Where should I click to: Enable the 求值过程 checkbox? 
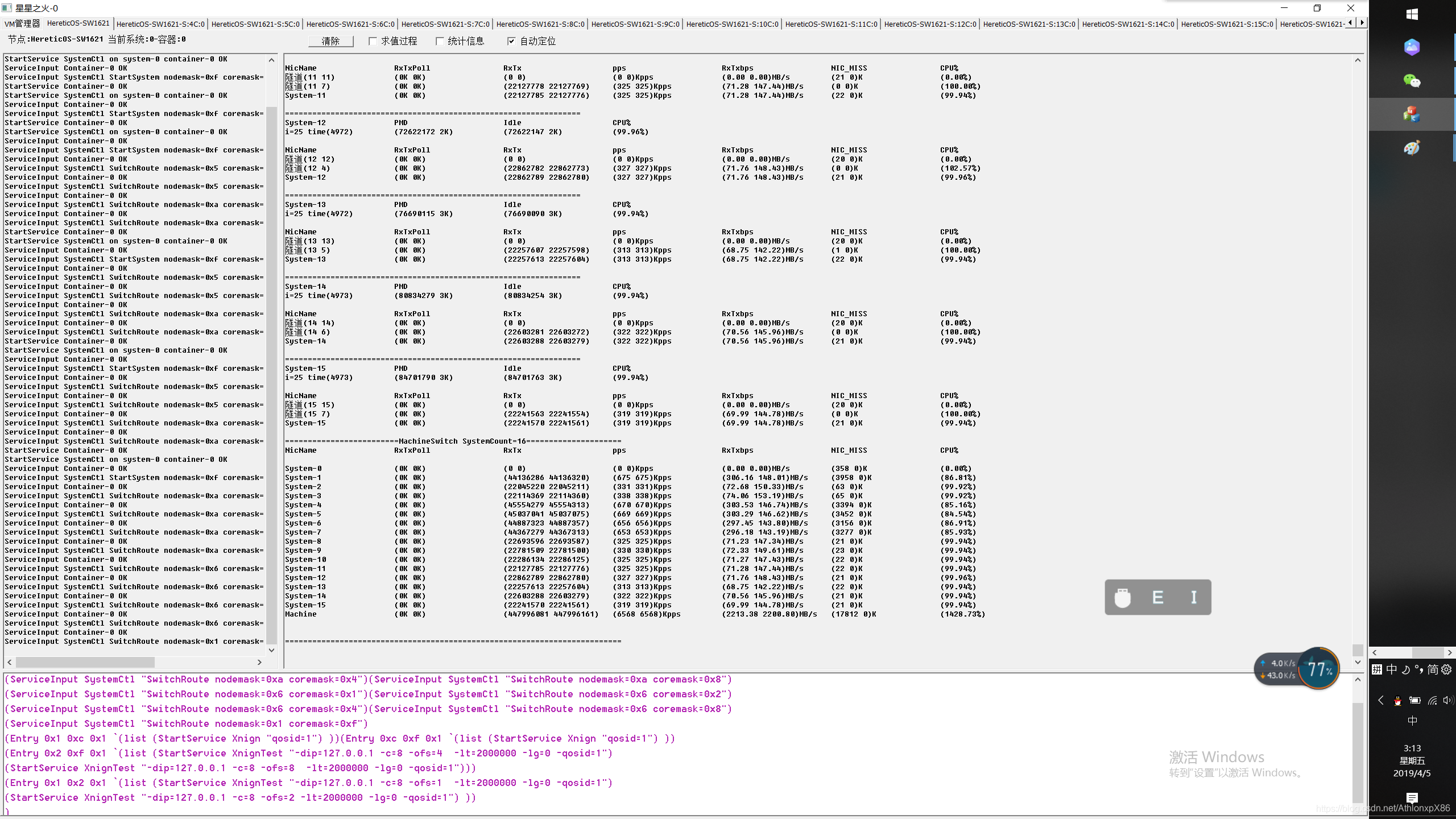click(x=373, y=41)
